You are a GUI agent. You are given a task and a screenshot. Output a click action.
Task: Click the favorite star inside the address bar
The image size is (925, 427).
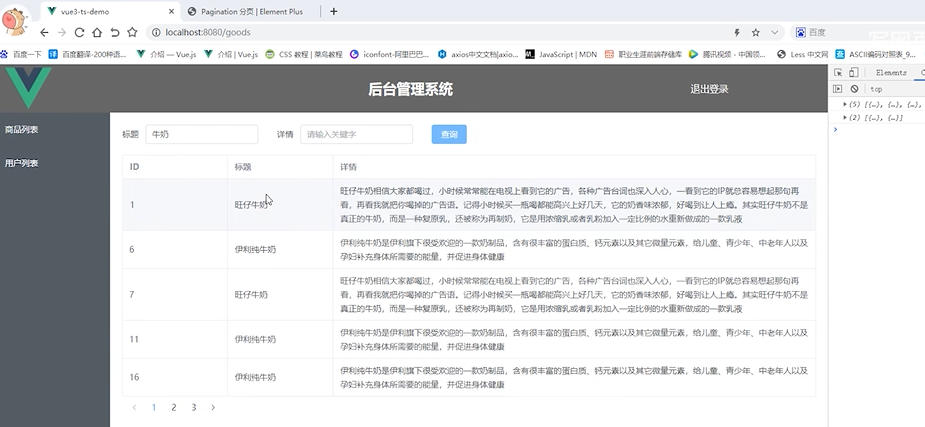pos(756,32)
